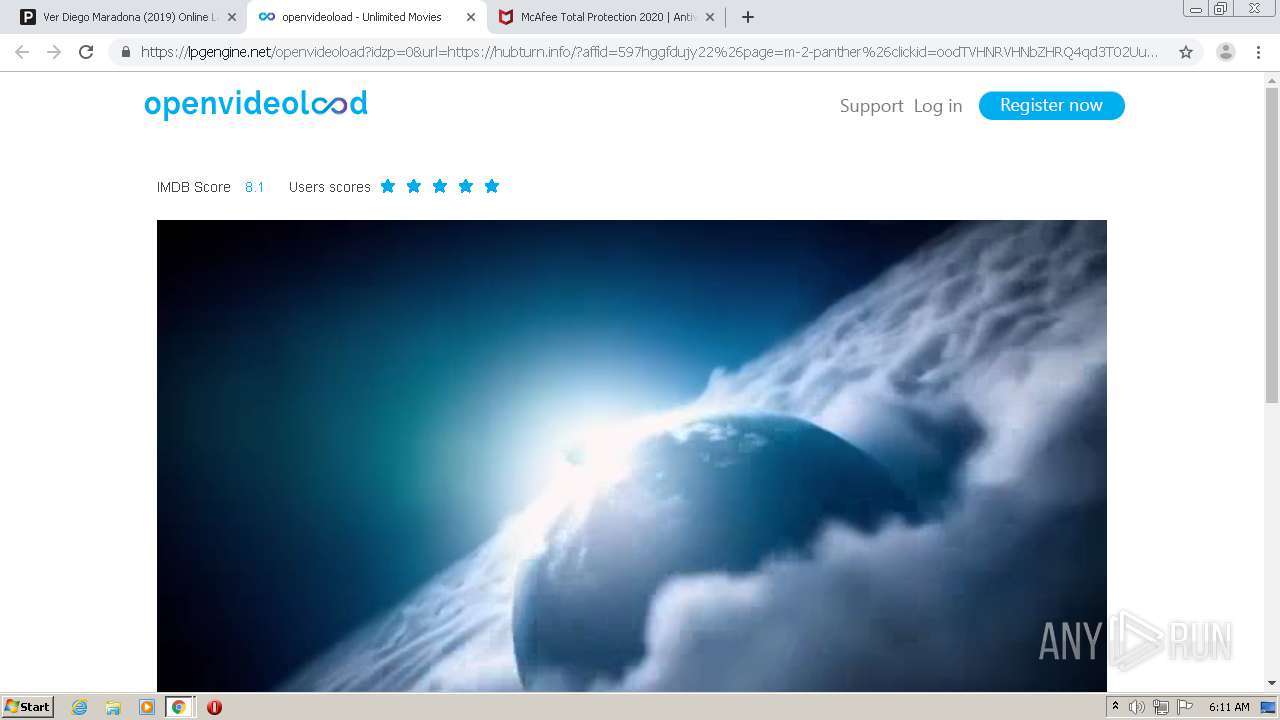This screenshot has height=720, width=1280.
Task: Click the Users scores label
Action: point(330,187)
